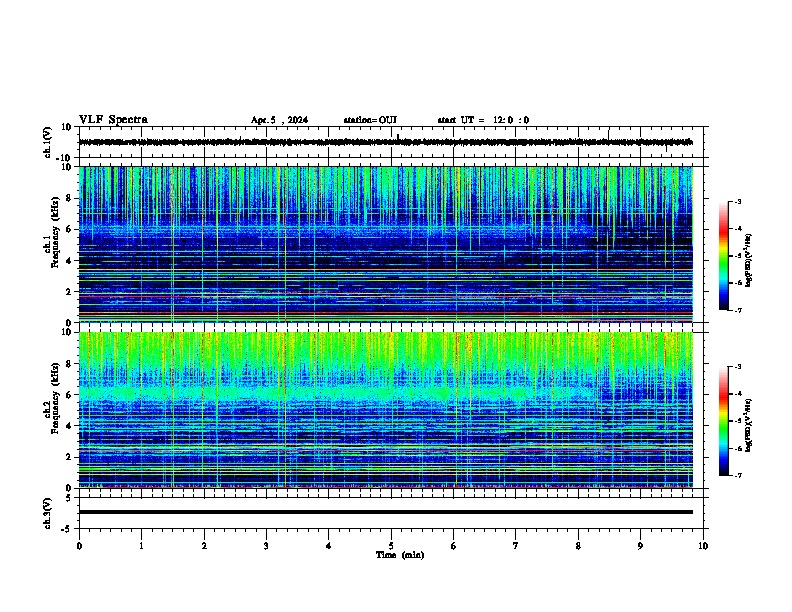The height and width of the screenshot is (612, 792).
Task: Click the "2" kHz tick on ch.1 frequency axis
Action: [69, 292]
